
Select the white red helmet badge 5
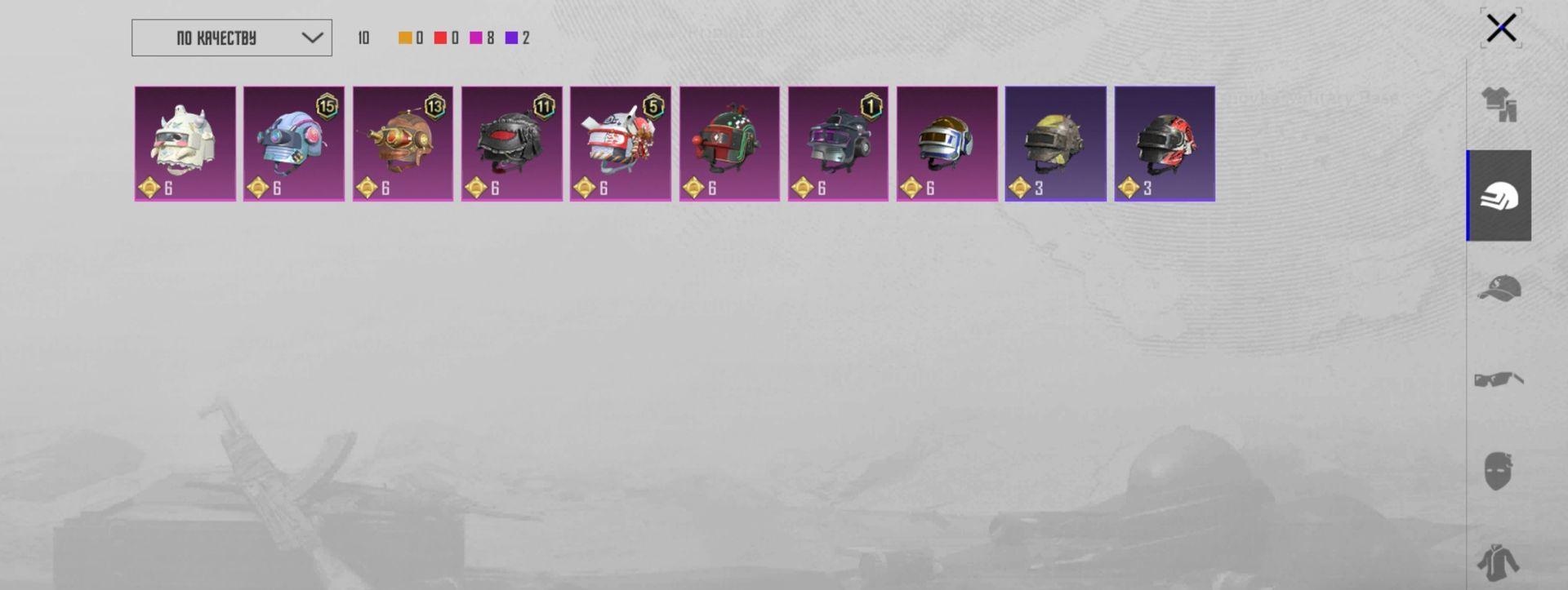coord(621,144)
